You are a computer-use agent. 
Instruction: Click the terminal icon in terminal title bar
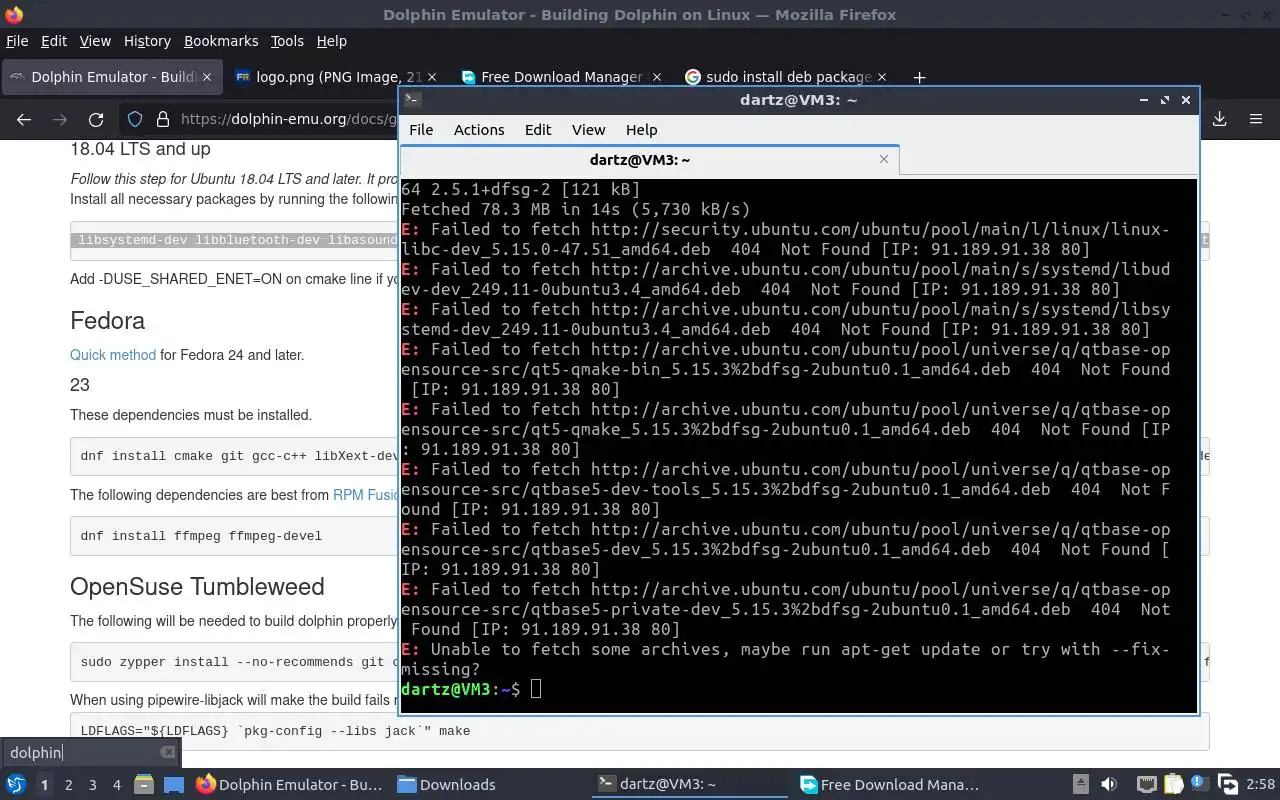tap(412, 99)
